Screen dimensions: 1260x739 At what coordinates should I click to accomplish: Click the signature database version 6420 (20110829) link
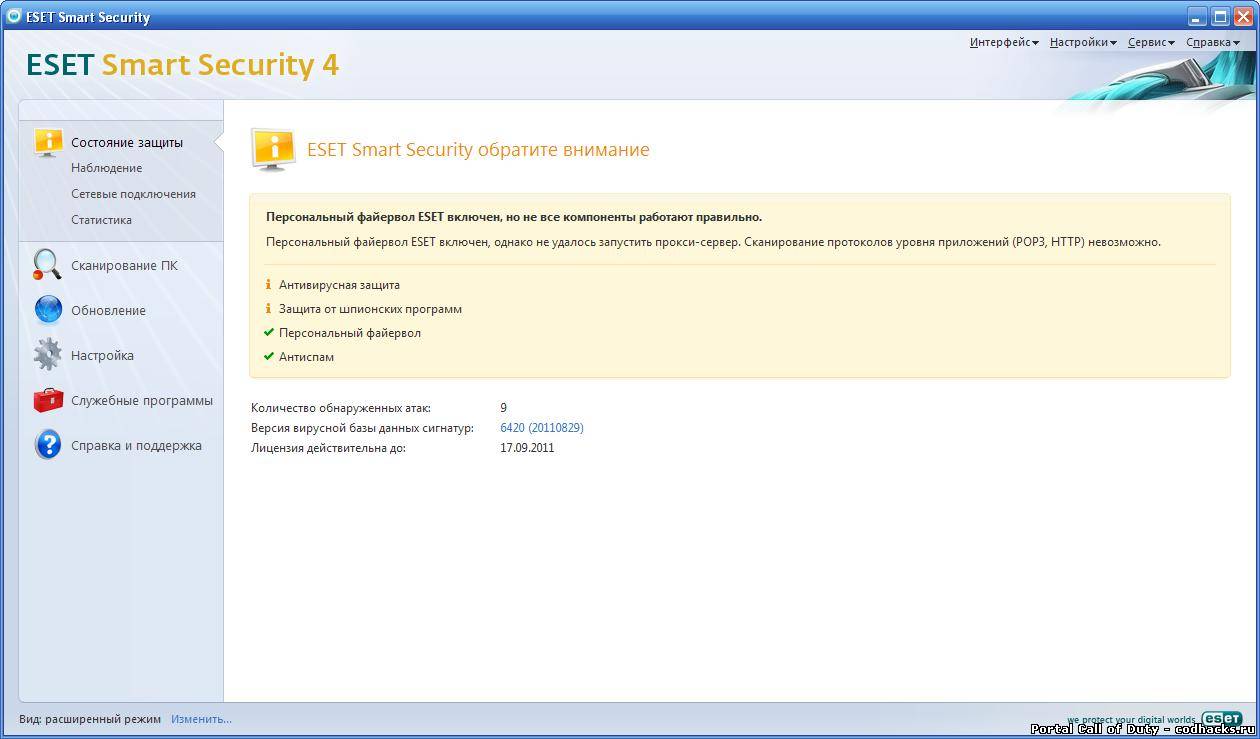[x=542, y=428]
